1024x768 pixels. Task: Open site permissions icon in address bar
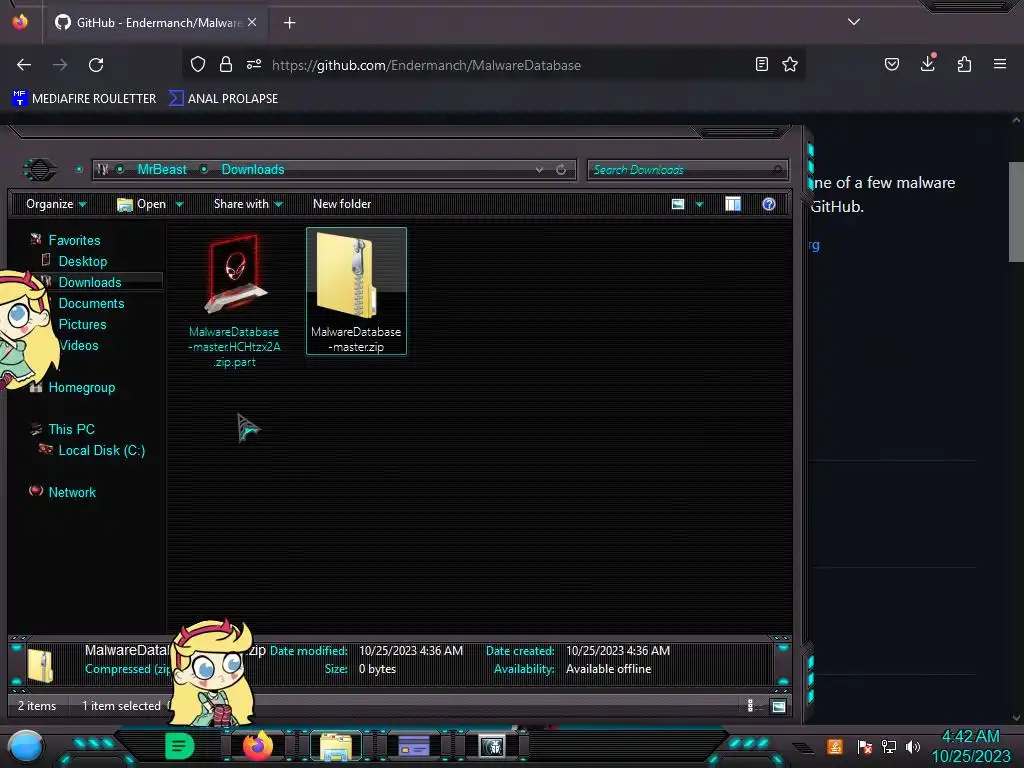[x=254, y=64]
